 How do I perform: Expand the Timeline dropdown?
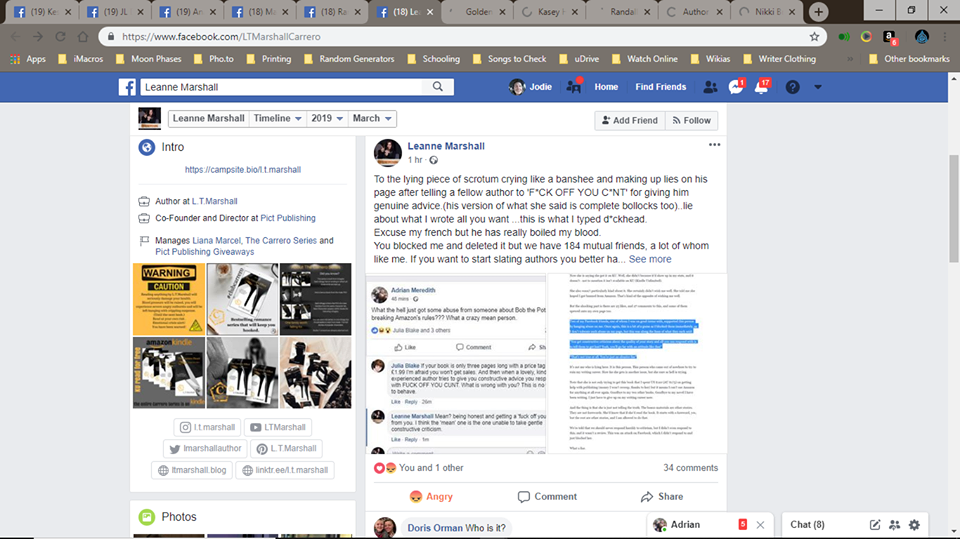(277, 118)
